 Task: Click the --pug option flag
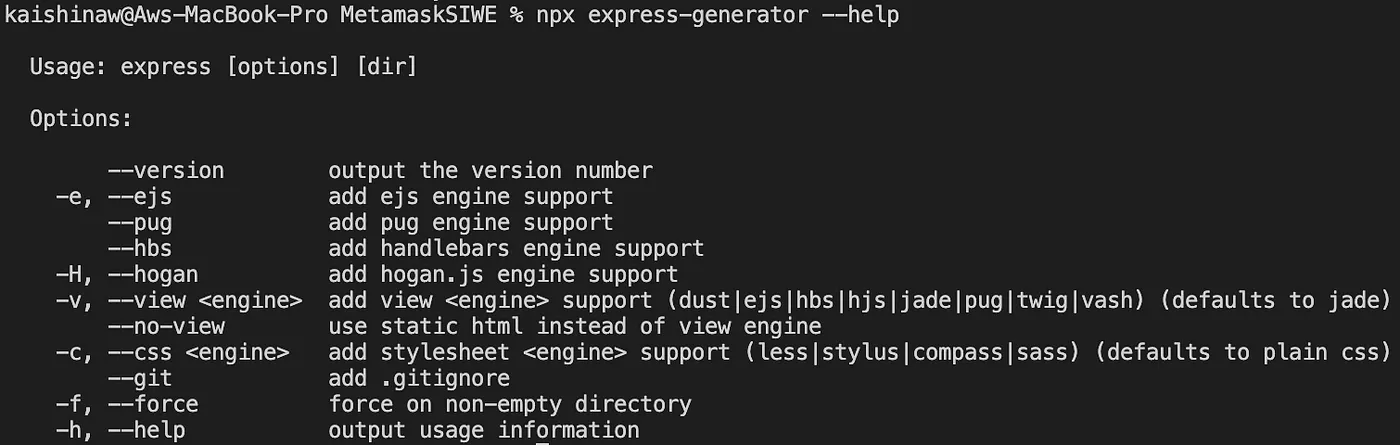click(x=140, y=223)
